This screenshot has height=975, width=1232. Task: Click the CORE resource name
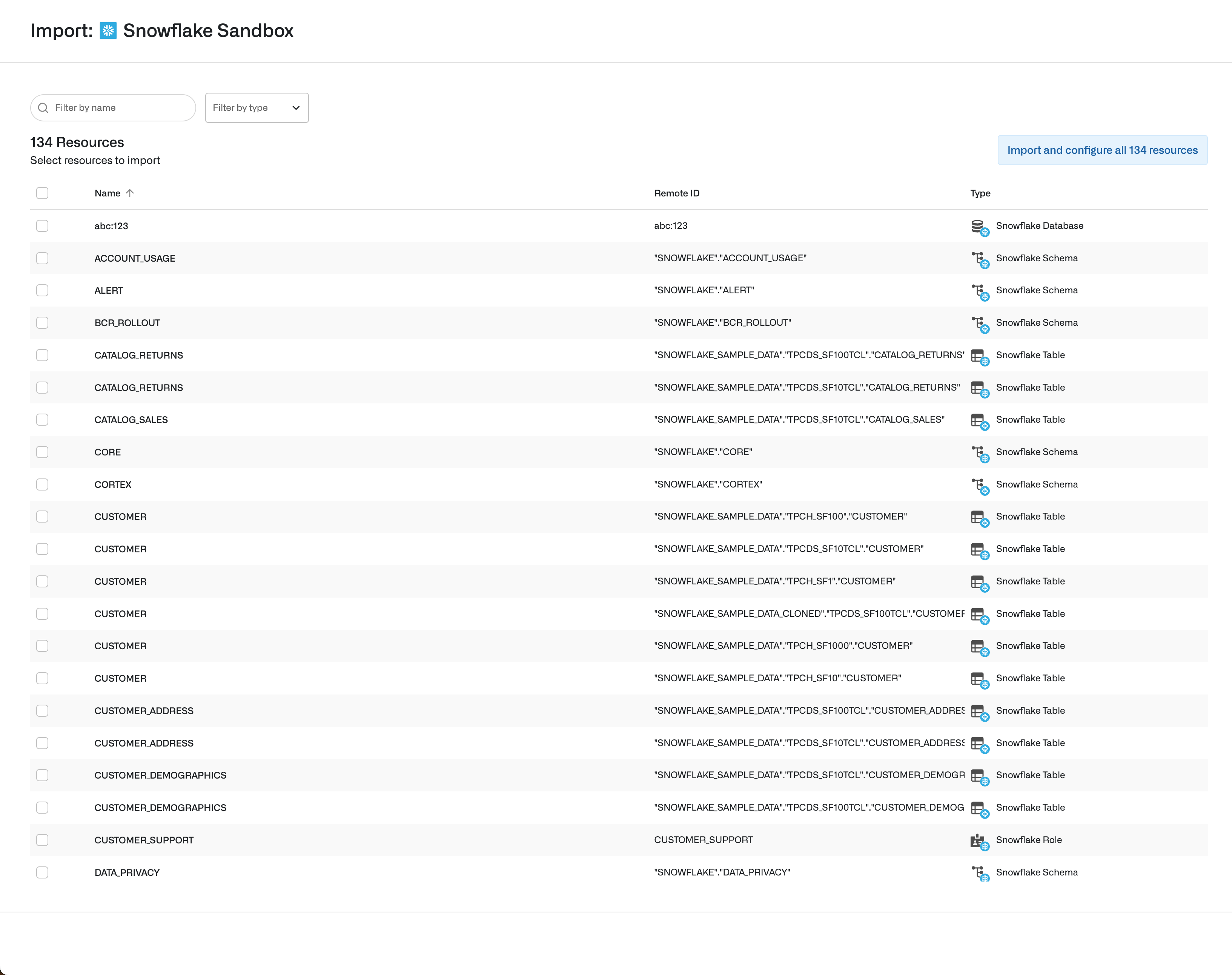click(x=108, y=452)
